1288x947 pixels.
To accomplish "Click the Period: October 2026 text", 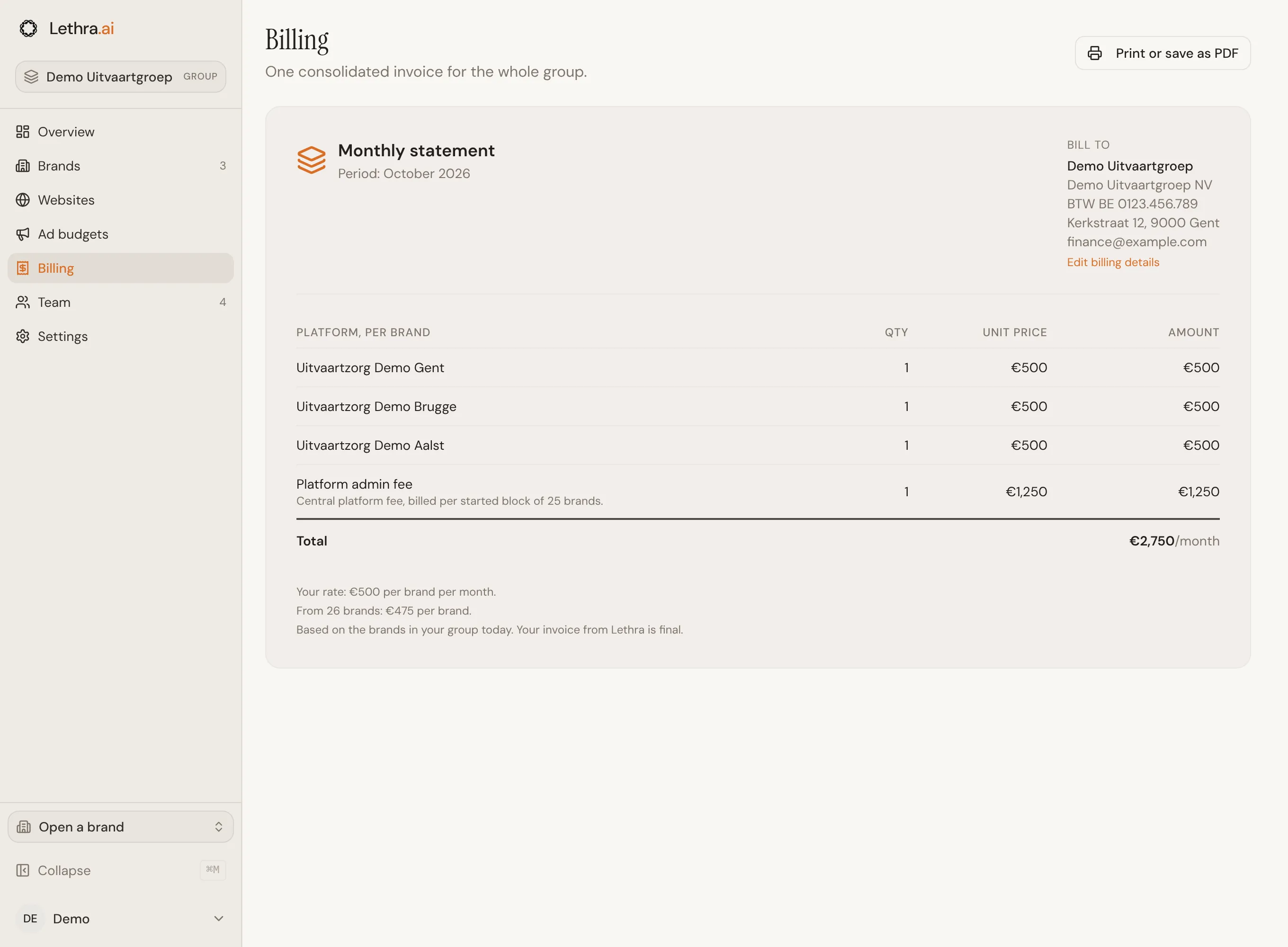I will (404, 173).
